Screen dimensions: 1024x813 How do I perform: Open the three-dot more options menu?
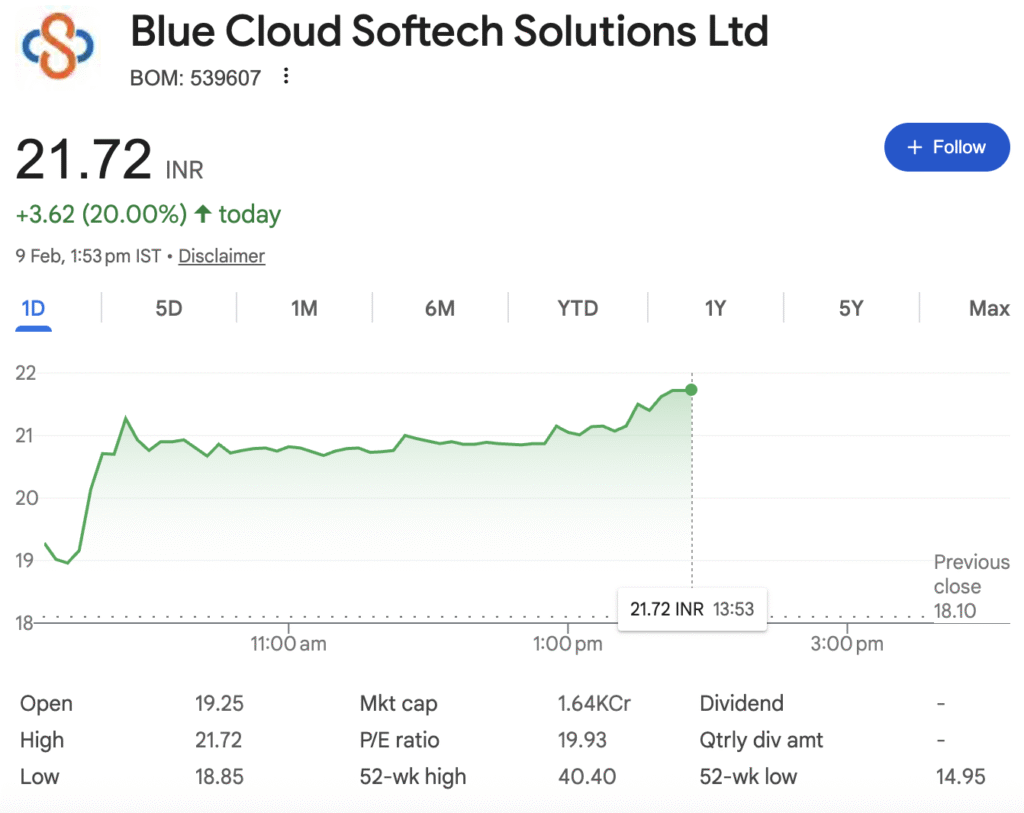click(286, 77)
